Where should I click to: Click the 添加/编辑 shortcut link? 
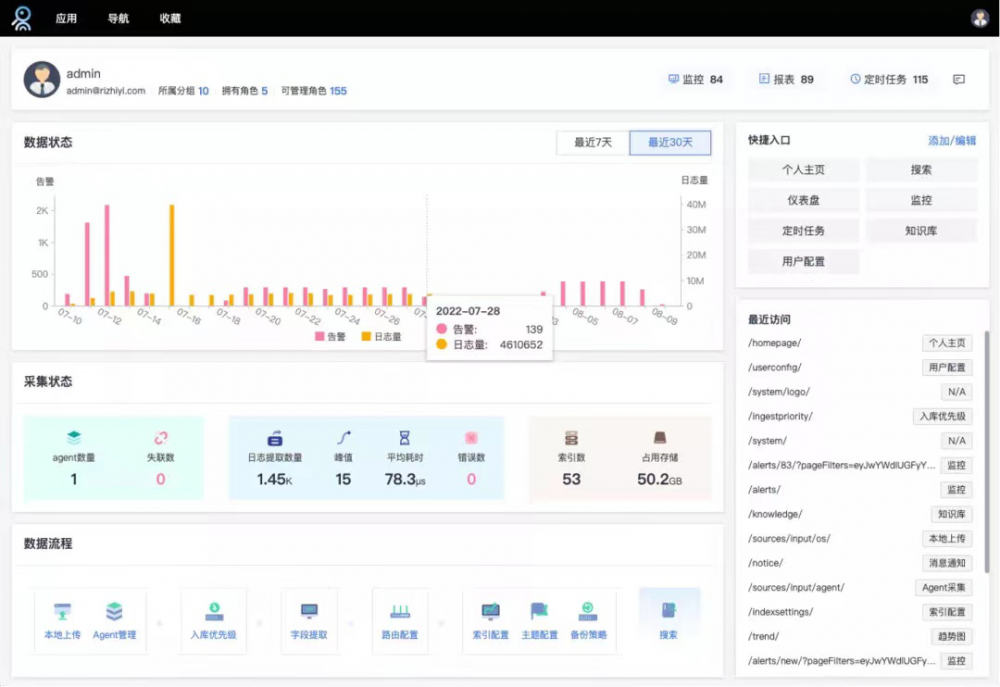tap(952, 140)
